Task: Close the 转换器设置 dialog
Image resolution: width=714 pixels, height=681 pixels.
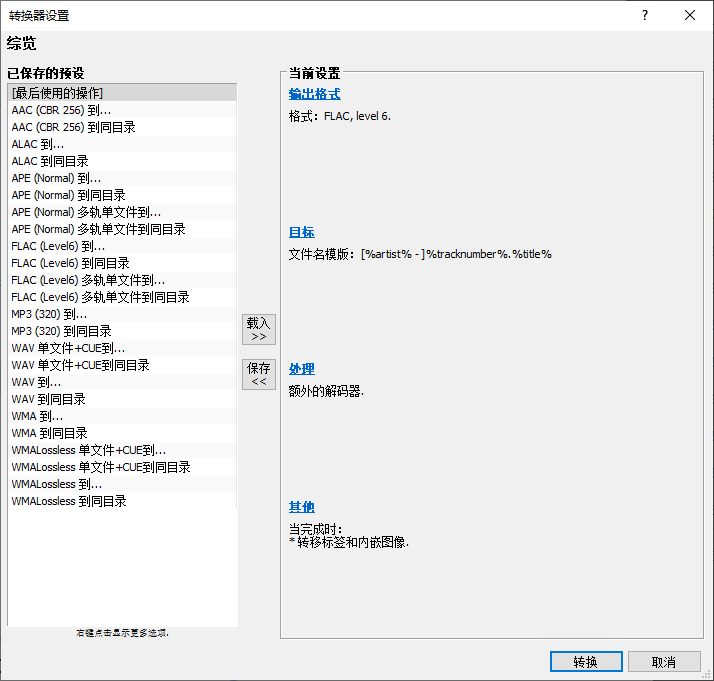Action: (690, 15)
